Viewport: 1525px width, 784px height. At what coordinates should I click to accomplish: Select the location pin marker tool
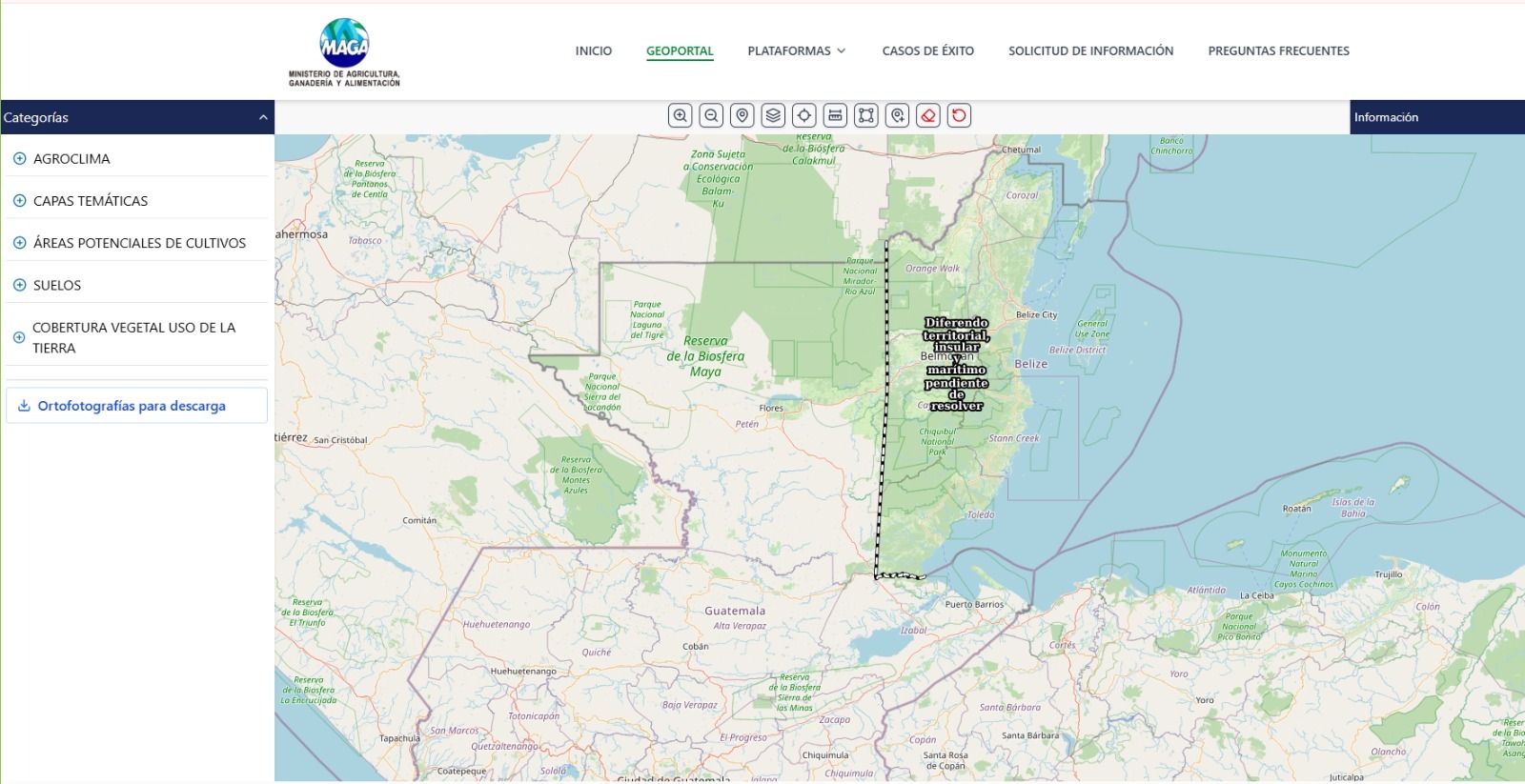[742, 116]
